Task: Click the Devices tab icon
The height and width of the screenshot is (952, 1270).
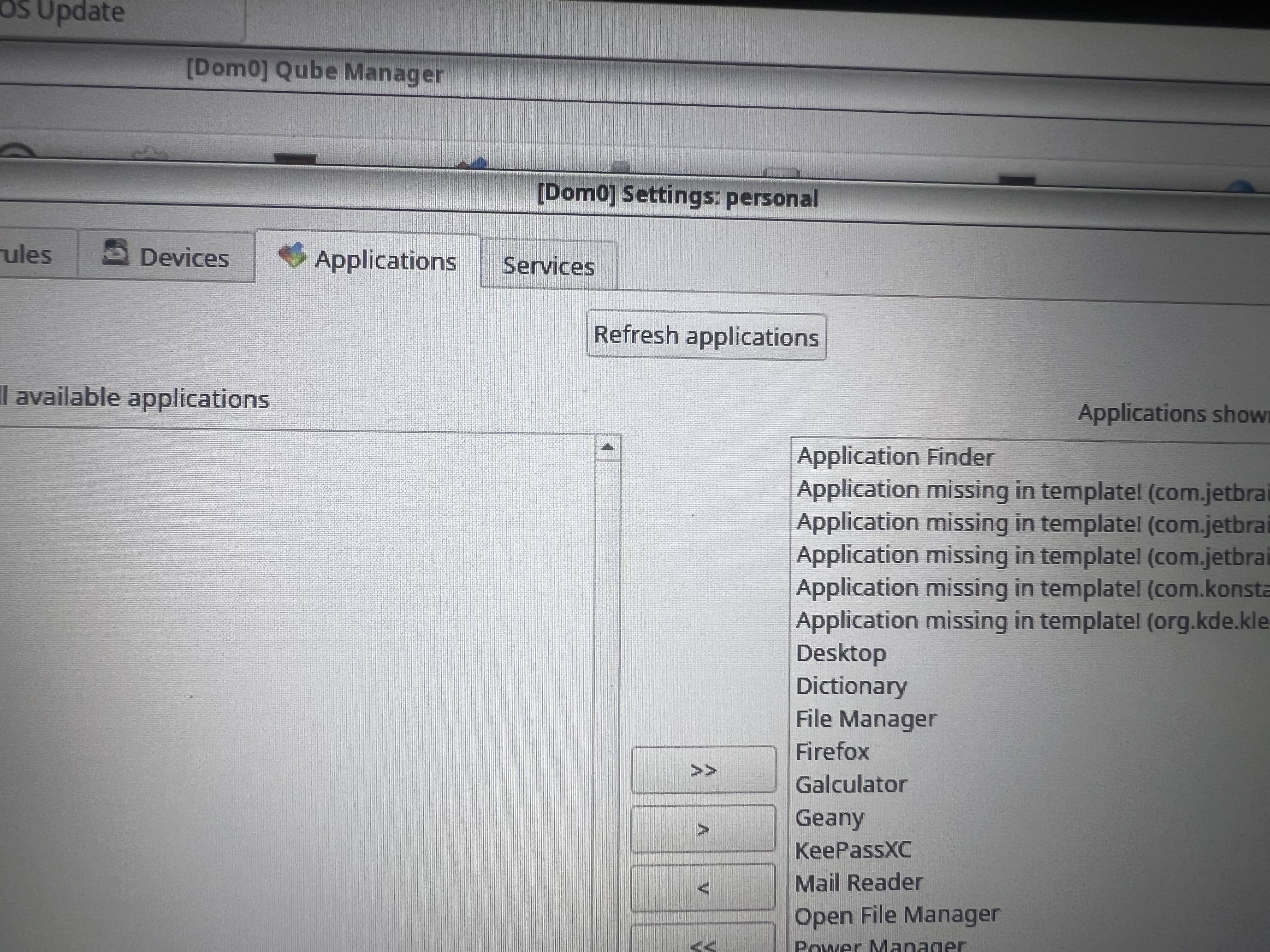Action: 115,252
